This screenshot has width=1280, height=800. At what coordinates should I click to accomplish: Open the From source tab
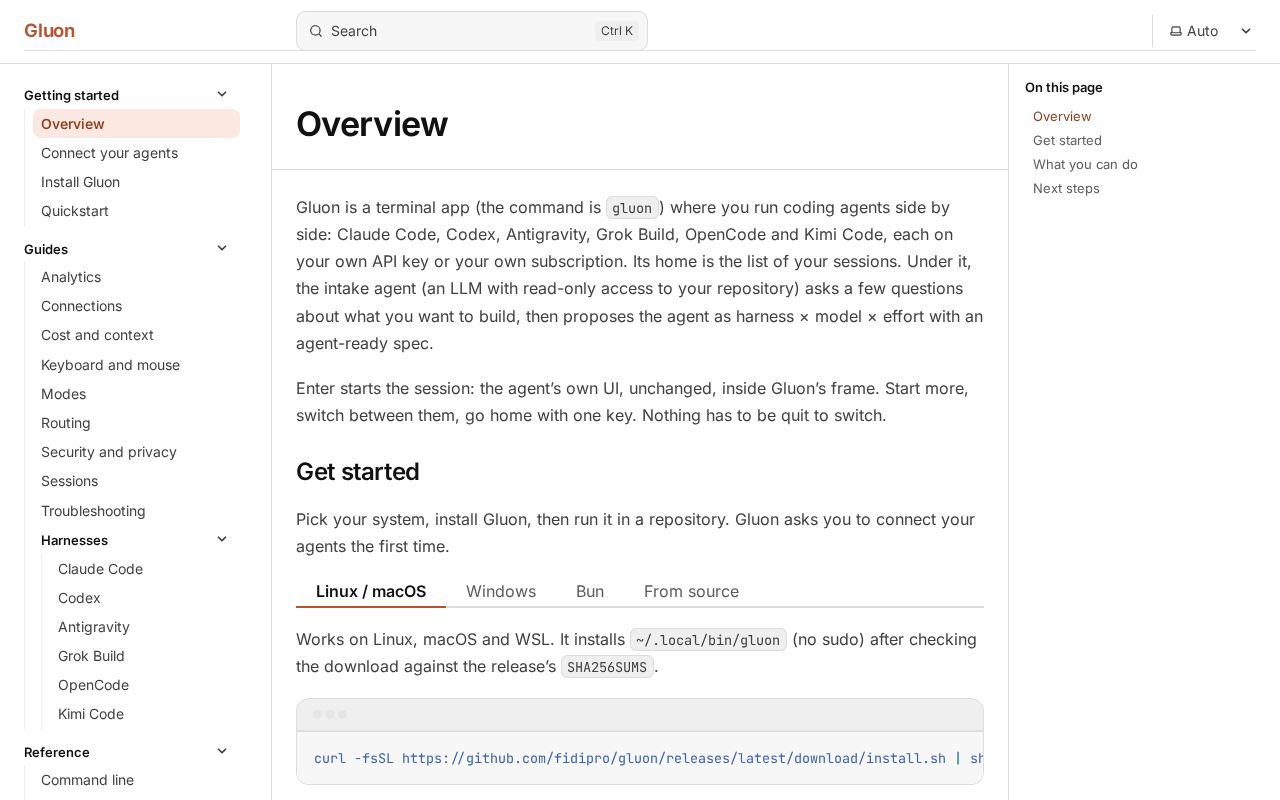[x=691, y=591]
